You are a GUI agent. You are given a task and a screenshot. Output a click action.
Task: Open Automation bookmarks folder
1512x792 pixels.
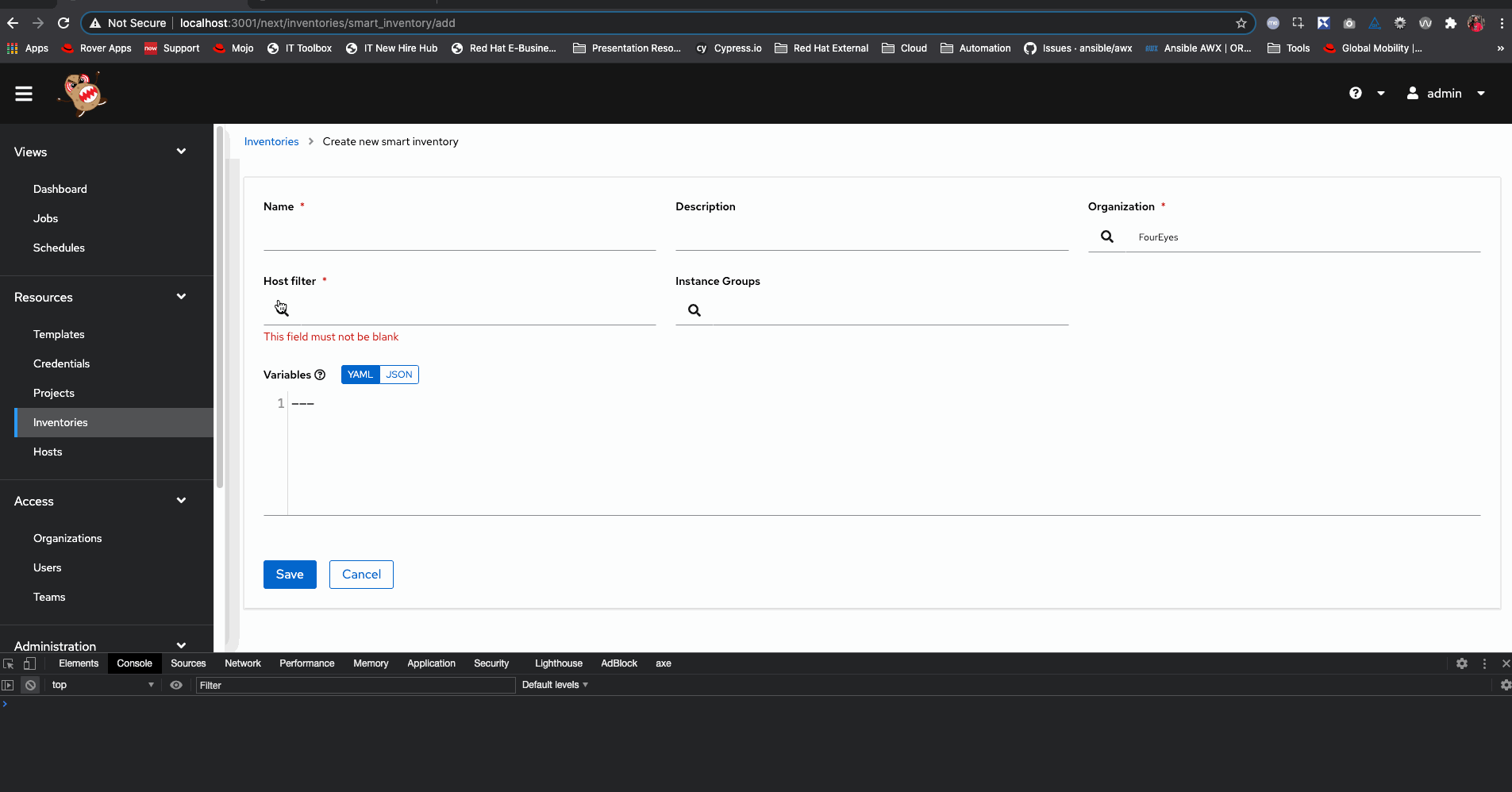click(x=975, y=48)
